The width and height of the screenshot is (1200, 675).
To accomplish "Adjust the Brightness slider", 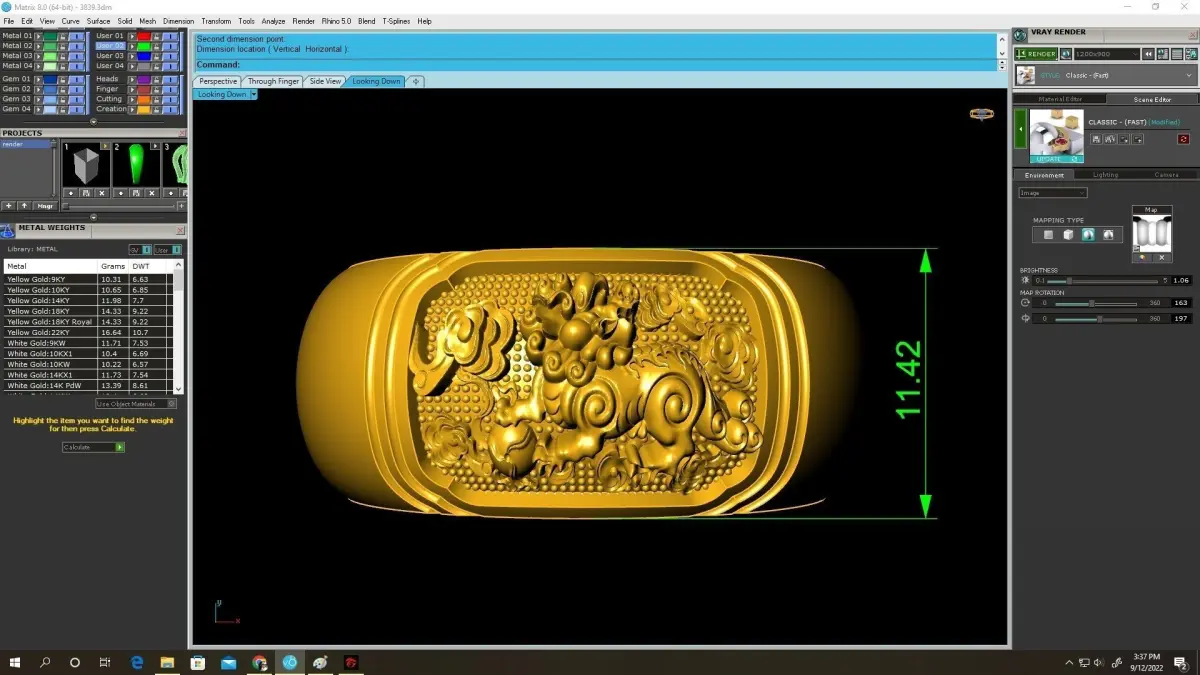I will point(1069,281).
